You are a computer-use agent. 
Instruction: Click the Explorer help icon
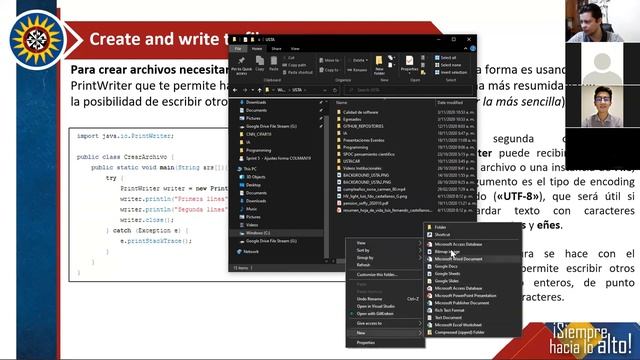pyautogui.click(x=473, y=49)
